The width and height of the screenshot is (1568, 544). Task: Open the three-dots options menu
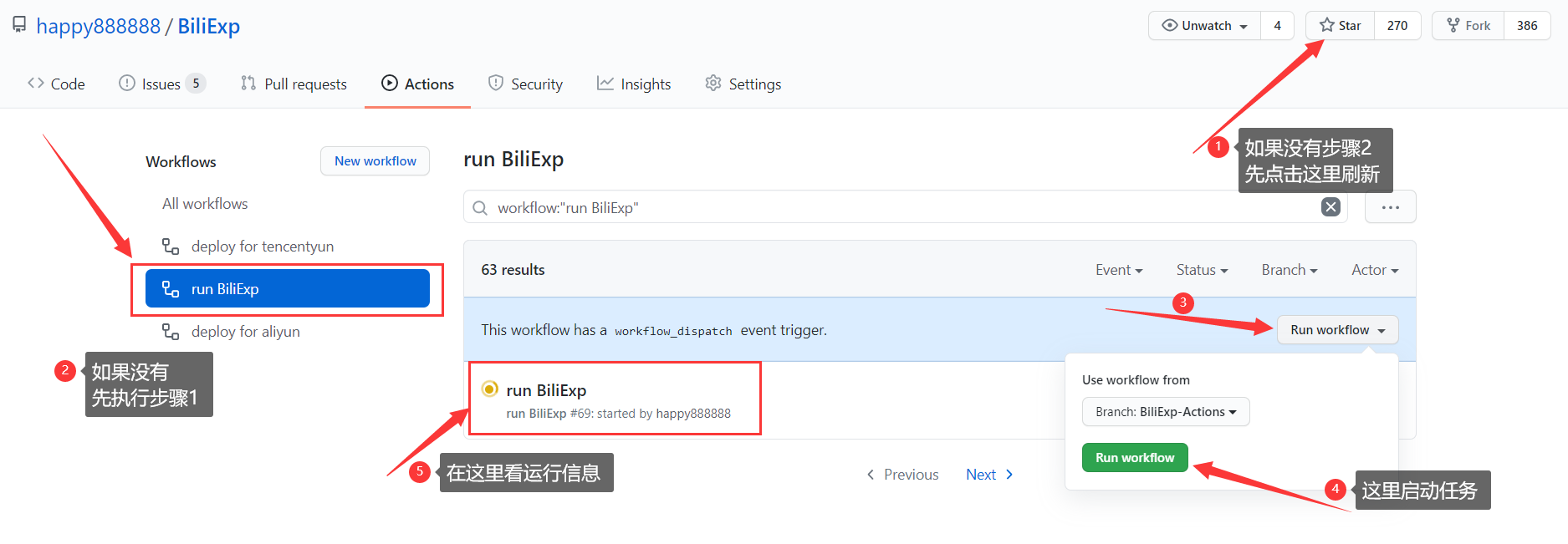point(1390,207)
